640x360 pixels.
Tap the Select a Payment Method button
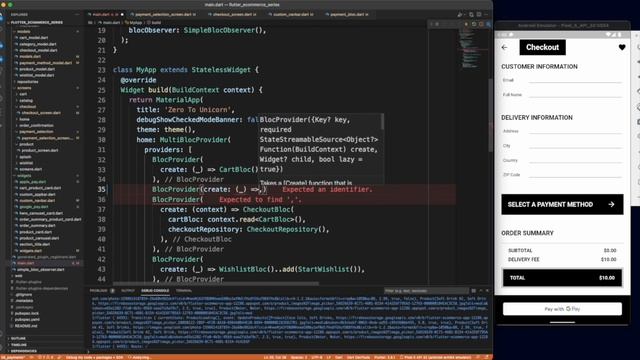coord(562,204)
